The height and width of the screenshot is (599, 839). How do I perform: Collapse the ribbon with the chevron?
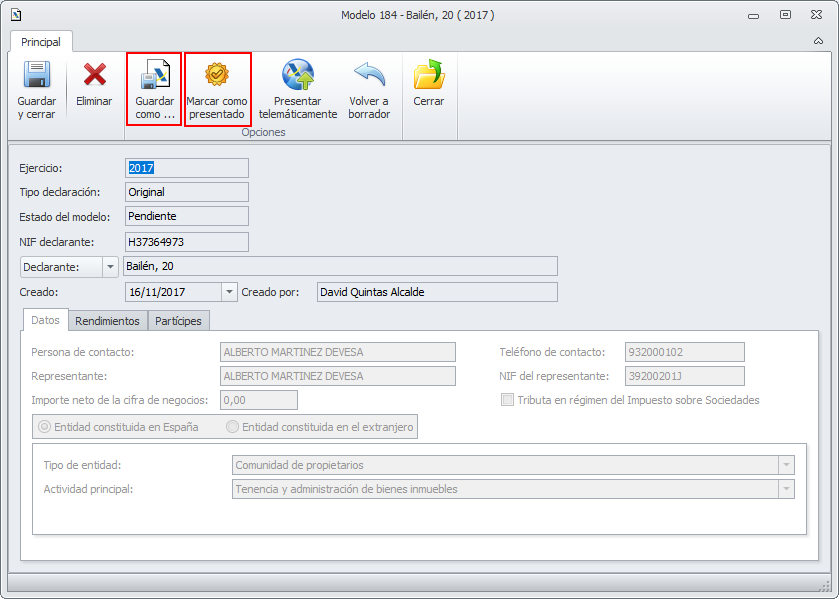818,41
